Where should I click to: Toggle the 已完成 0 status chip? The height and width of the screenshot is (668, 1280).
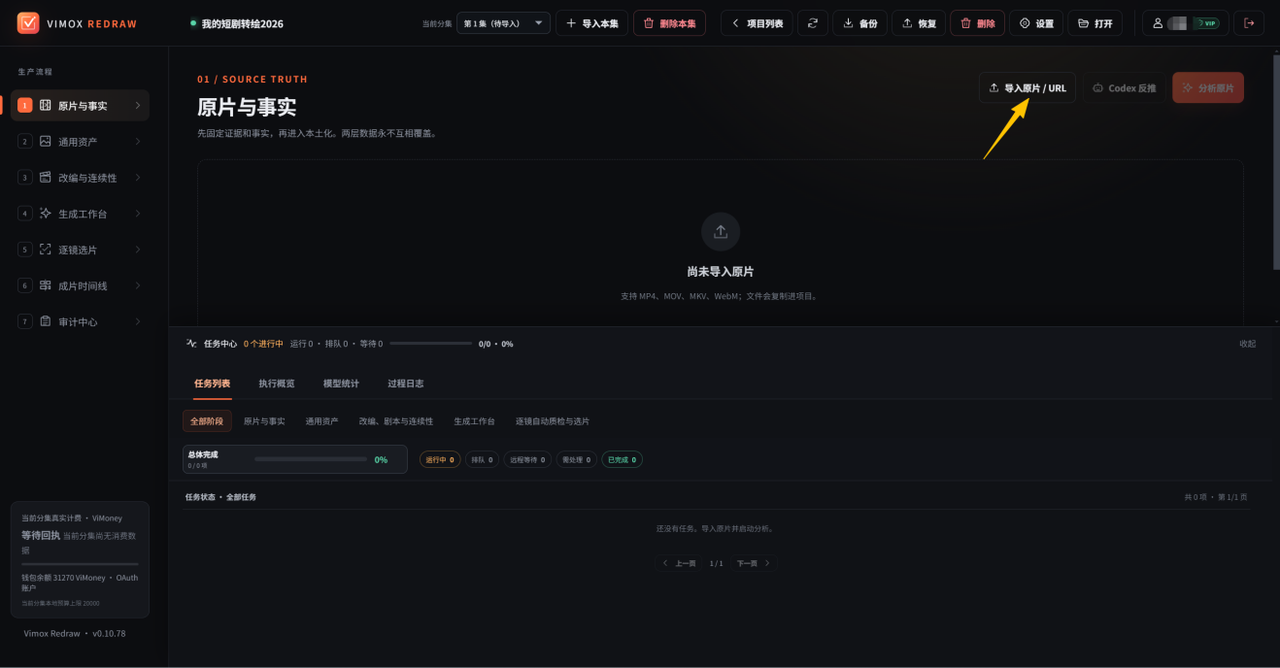622,460
